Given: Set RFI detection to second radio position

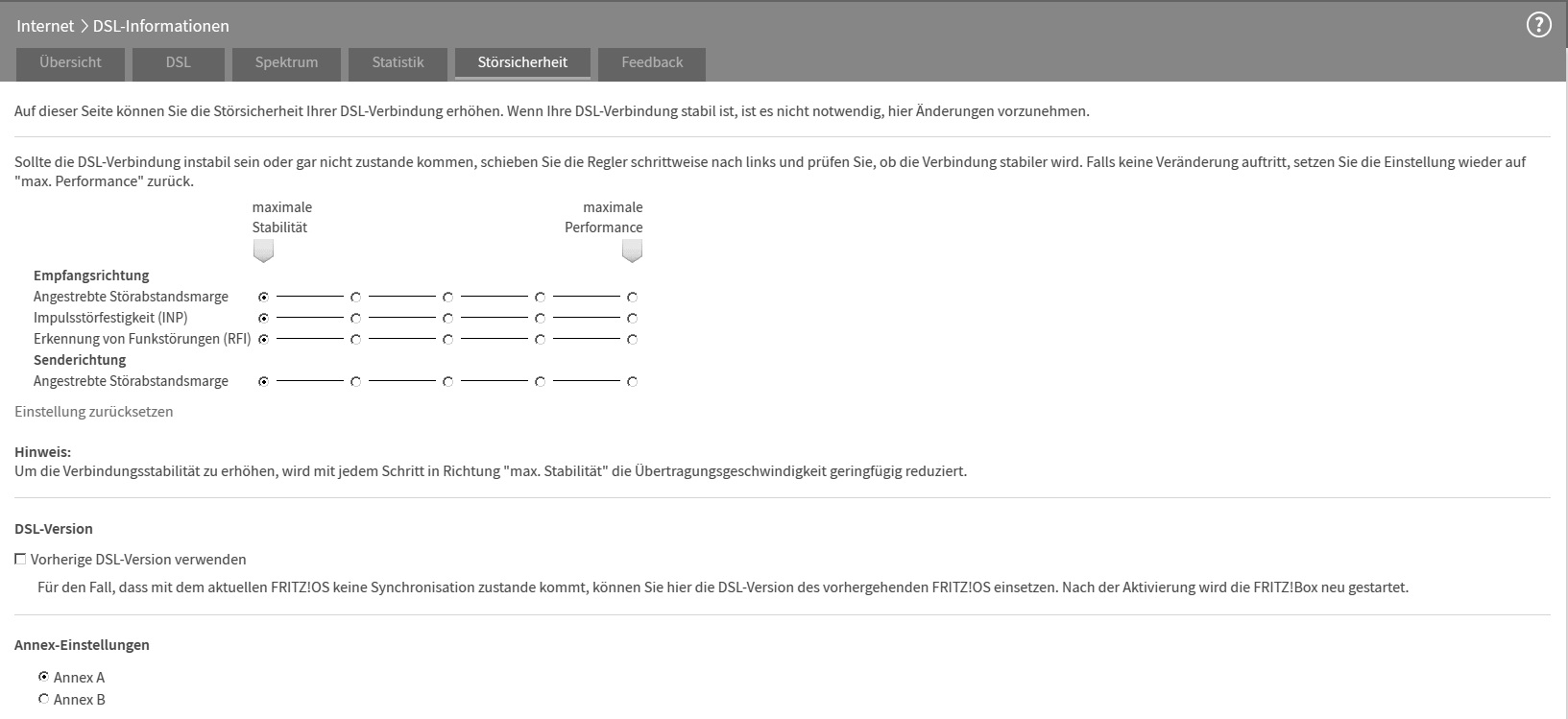Looking at the screenshot, I should click(355, 339).
